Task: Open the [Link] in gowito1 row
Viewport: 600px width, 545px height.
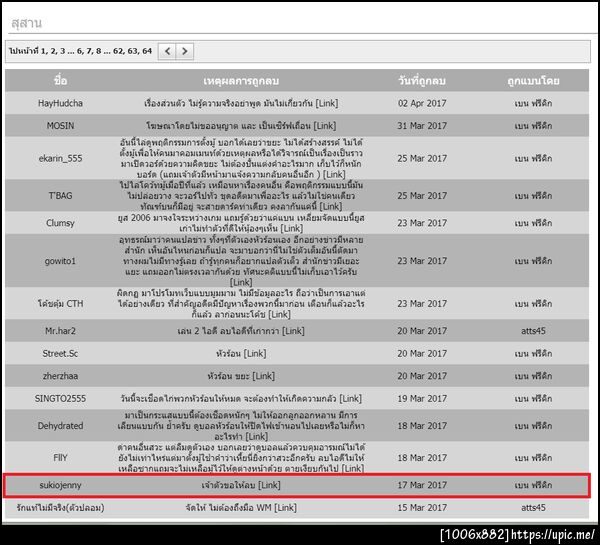Action: click(x=241, y=282)
